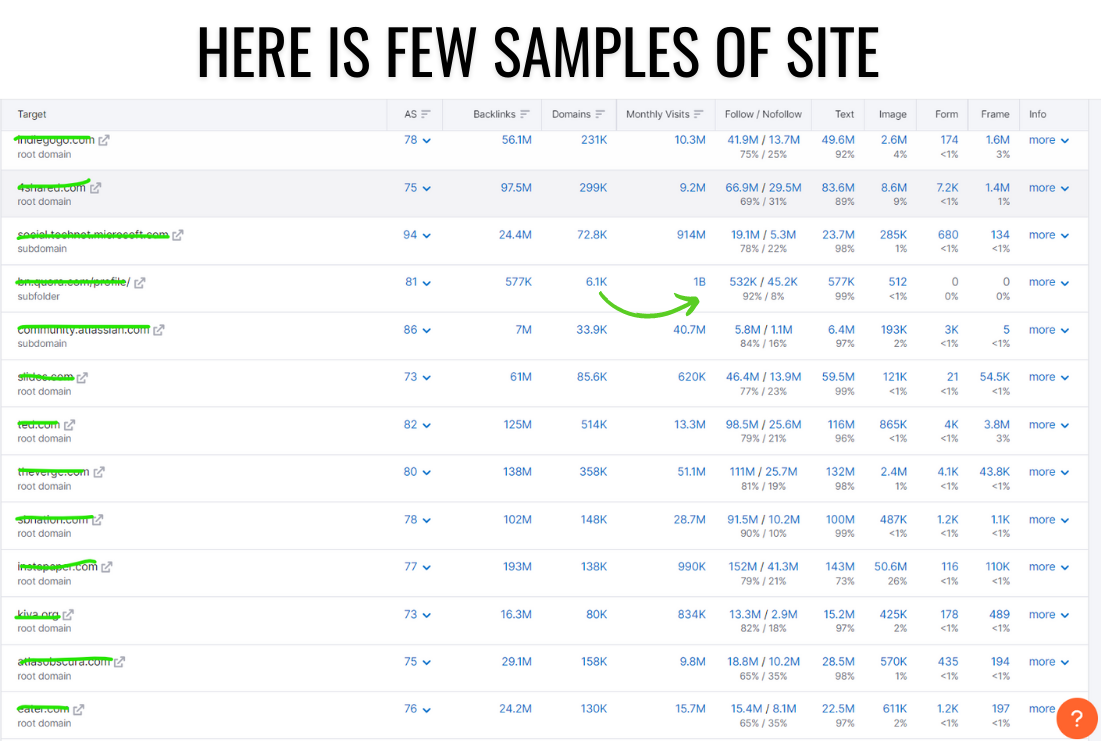Expand 'more' info for 4shared.com row
The image size is (1101, 741).
pyautogui.click(x=1048, y=188)
